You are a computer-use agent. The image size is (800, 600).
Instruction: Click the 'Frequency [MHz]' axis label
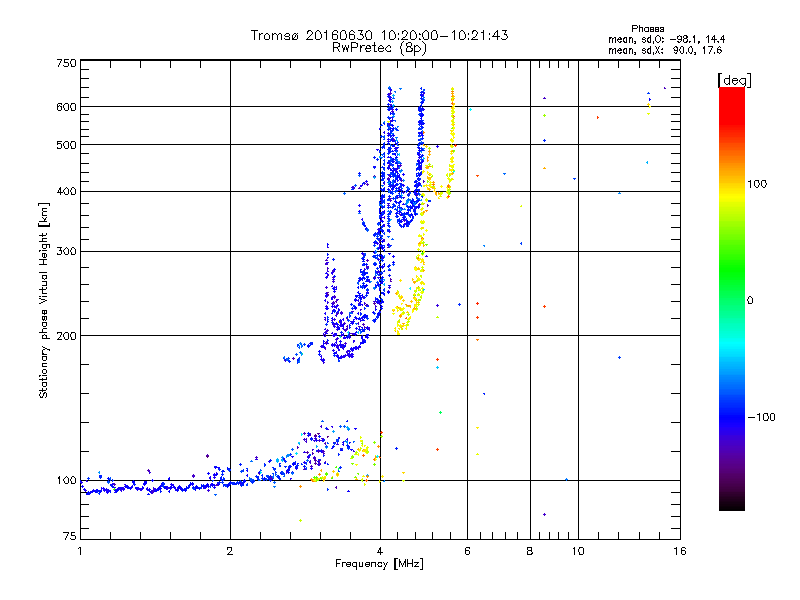379,564
